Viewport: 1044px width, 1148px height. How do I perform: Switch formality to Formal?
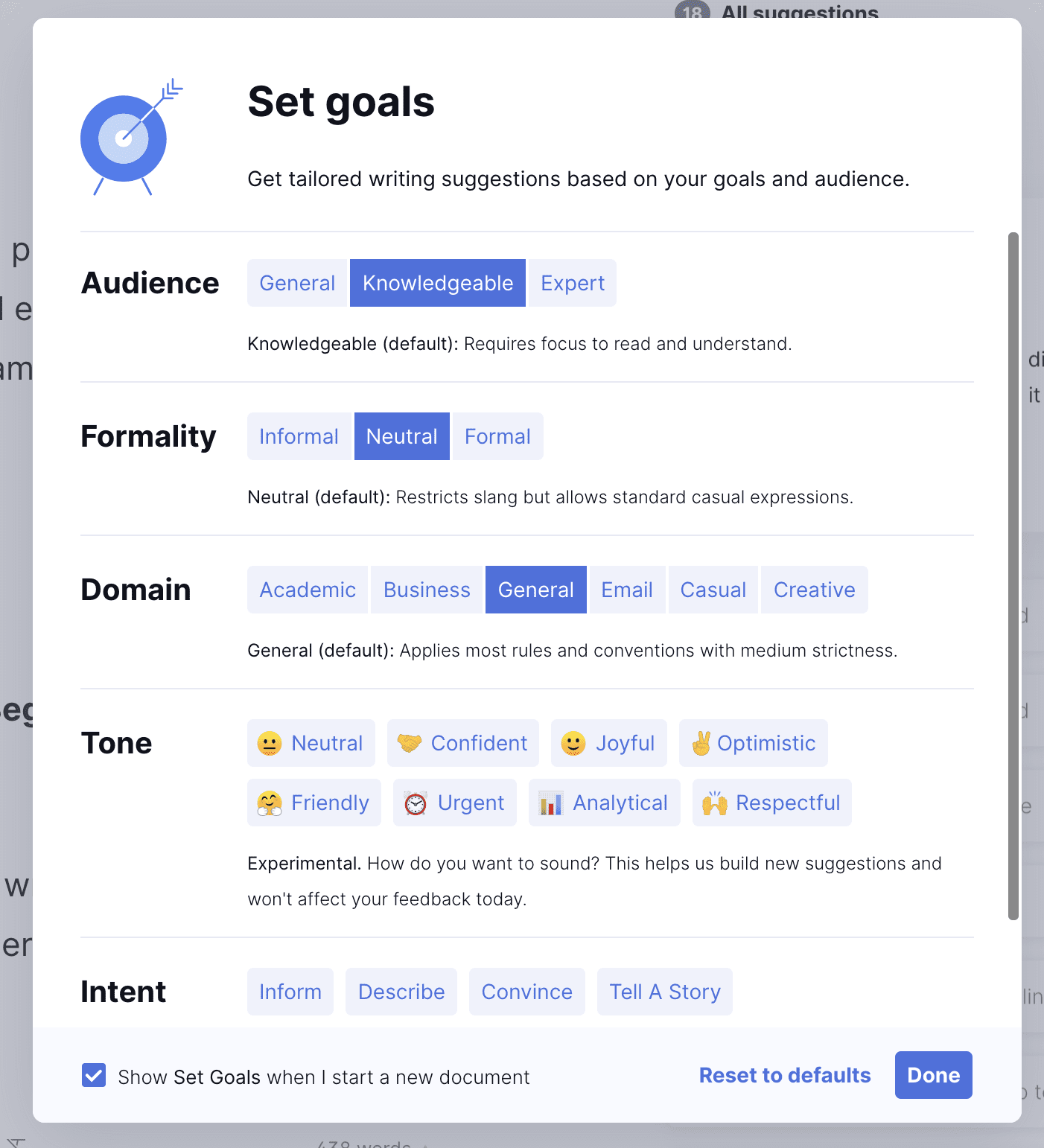point(498,436)
